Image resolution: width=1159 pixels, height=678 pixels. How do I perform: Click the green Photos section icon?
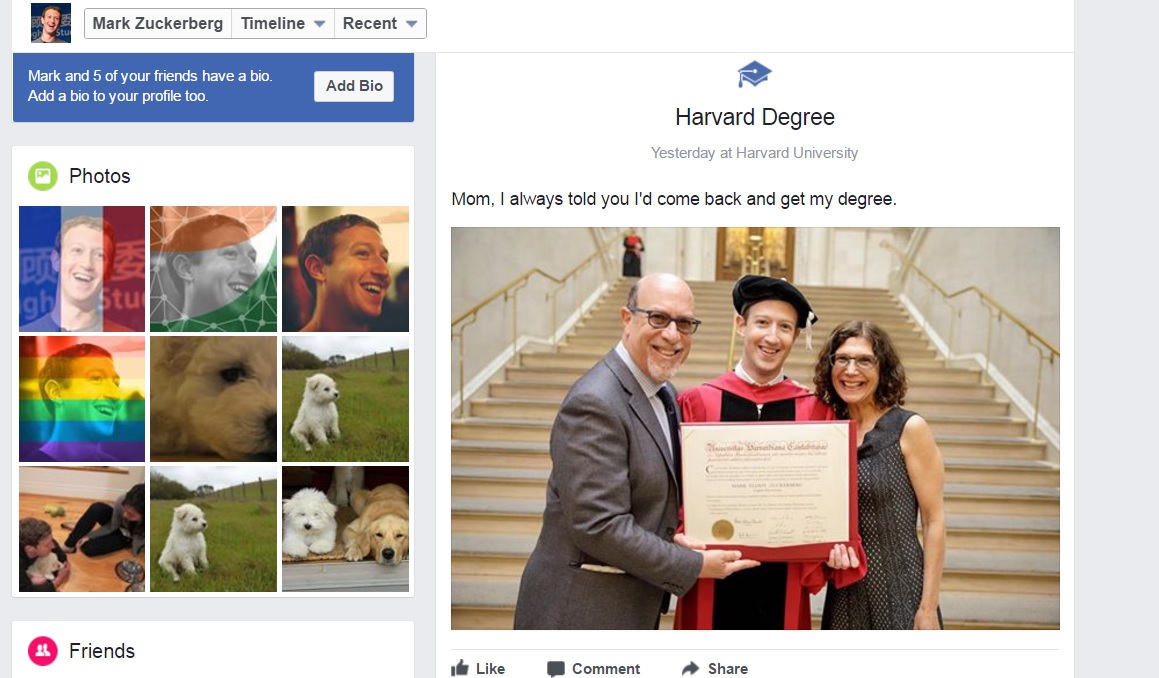[x=43, y=176]
